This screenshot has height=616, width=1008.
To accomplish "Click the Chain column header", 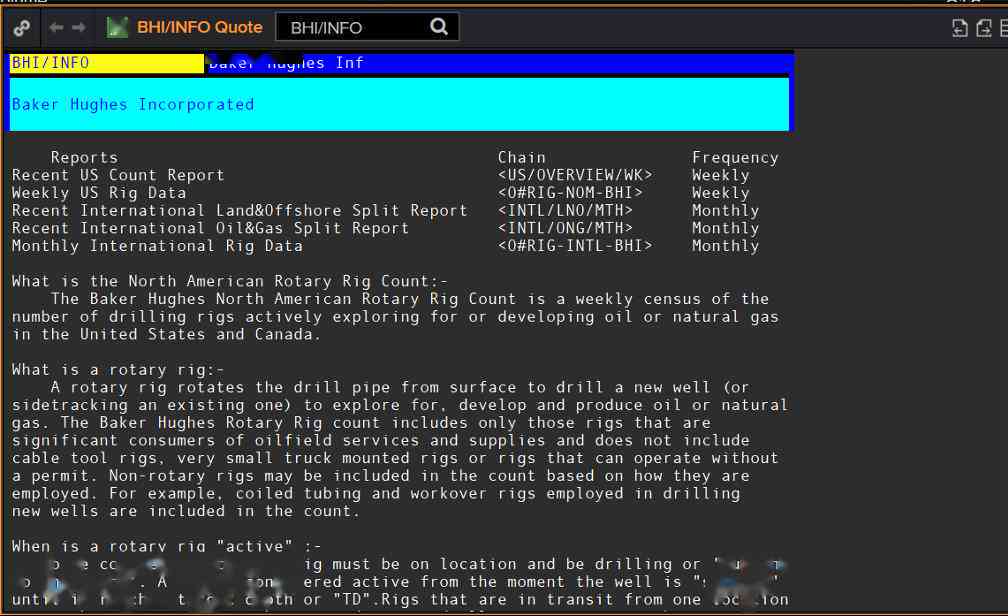I will (522, 158).
